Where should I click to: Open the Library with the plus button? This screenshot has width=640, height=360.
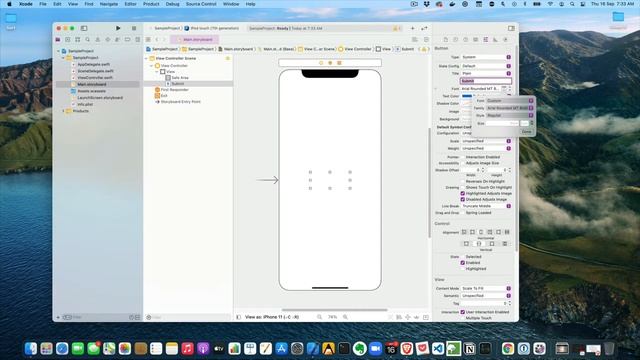(x=412, y=28)
